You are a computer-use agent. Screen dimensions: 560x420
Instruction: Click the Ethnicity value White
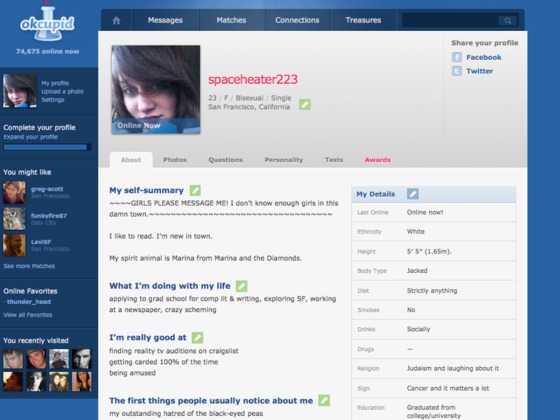pos(416,231)
